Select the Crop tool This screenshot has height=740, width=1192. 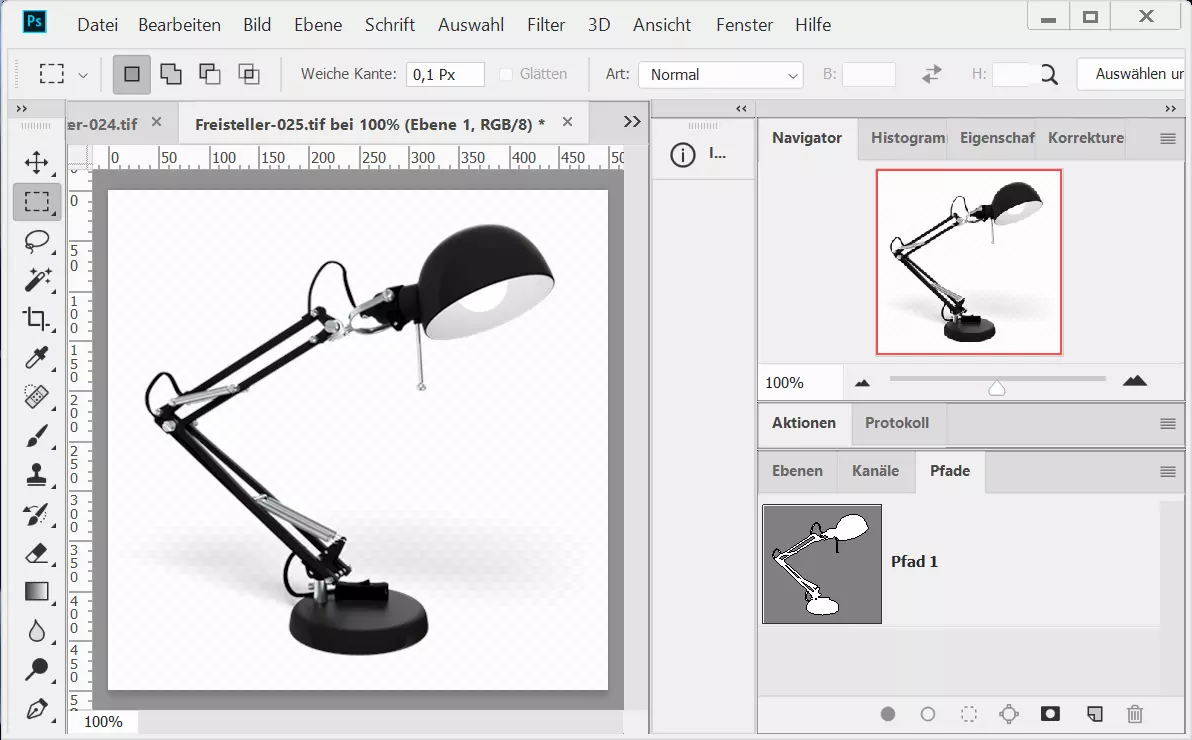[x=37, y=319]
